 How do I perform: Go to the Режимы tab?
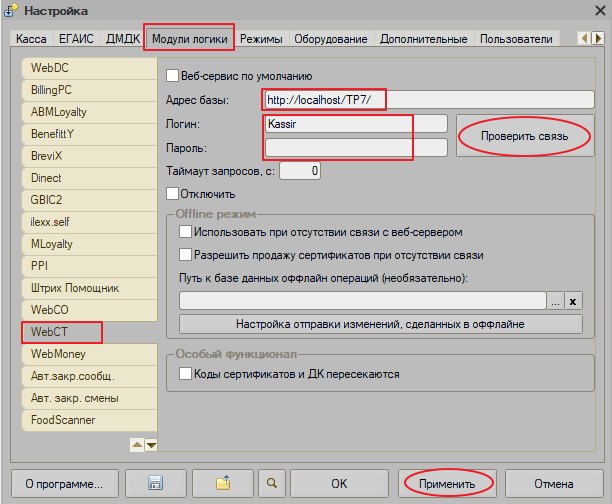[x=261, y=39]
